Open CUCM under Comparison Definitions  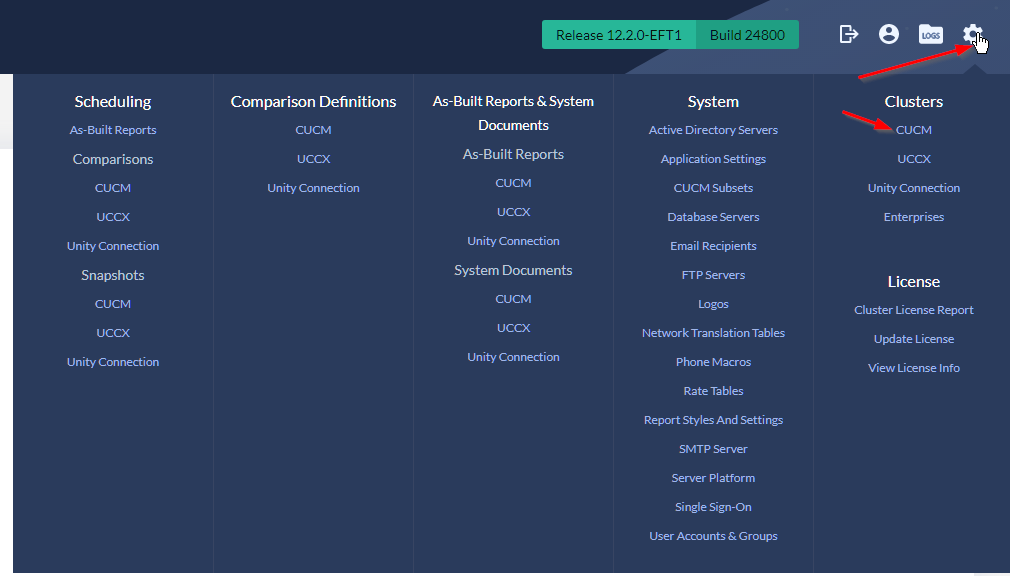coord(313,130)
